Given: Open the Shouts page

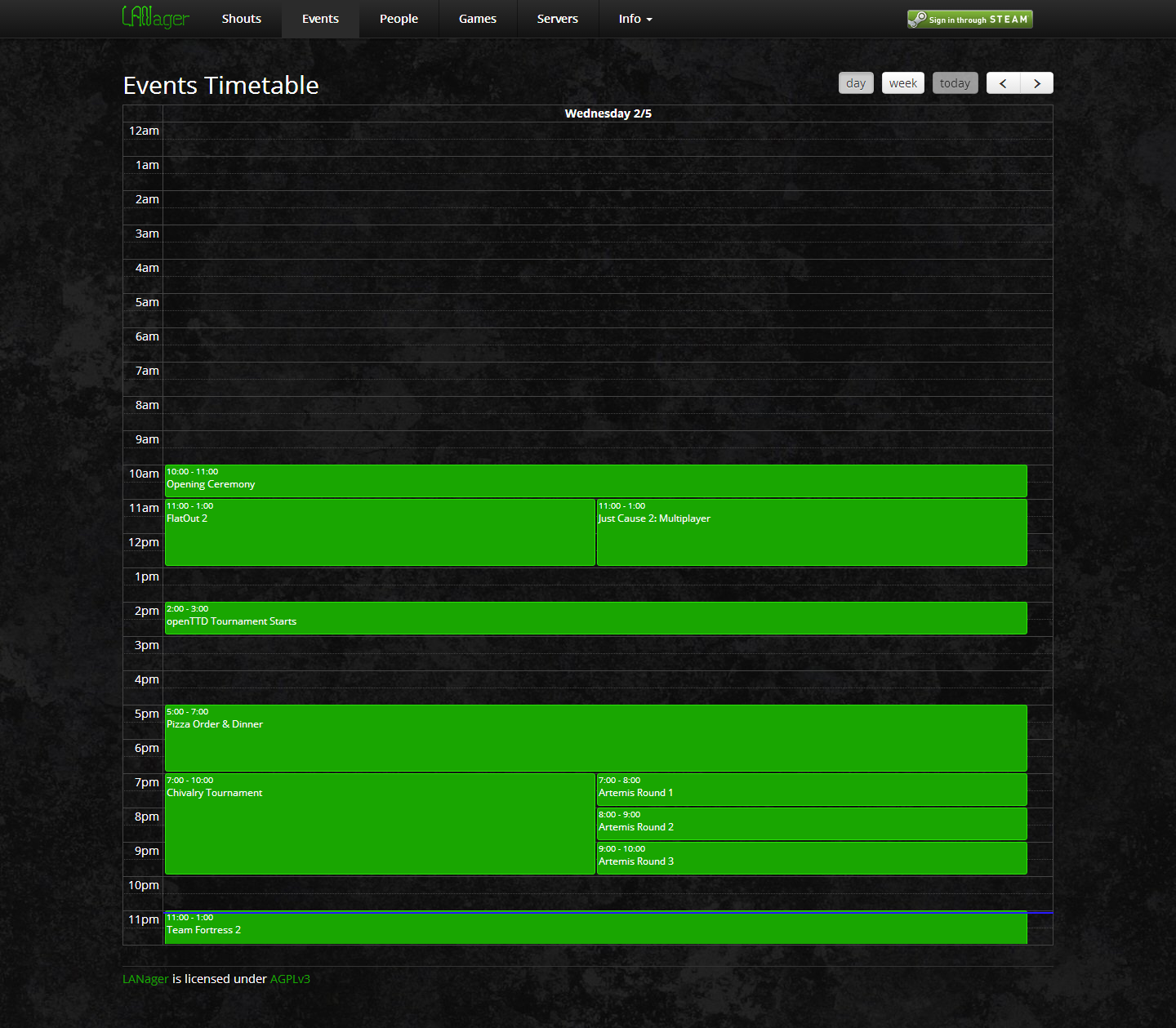Looking at the screenshot, I should coord(242,19).
